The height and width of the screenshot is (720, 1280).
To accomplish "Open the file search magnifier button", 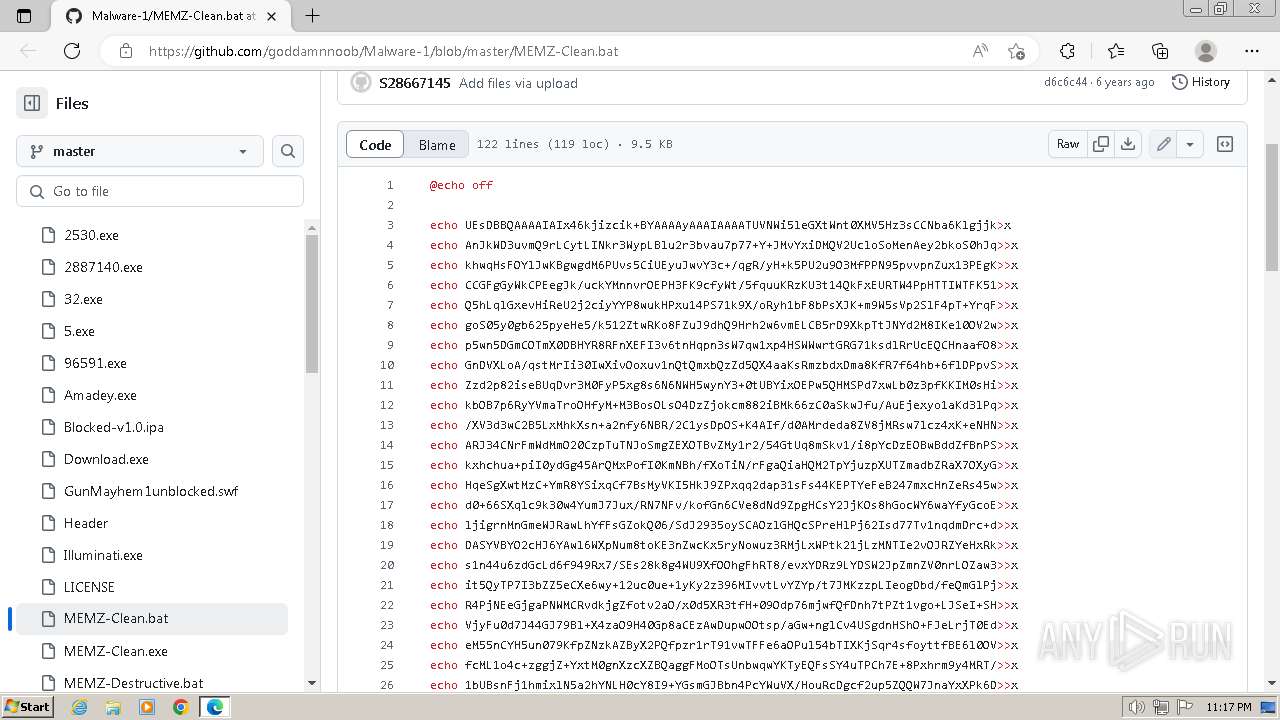I will tap(288, 151).
